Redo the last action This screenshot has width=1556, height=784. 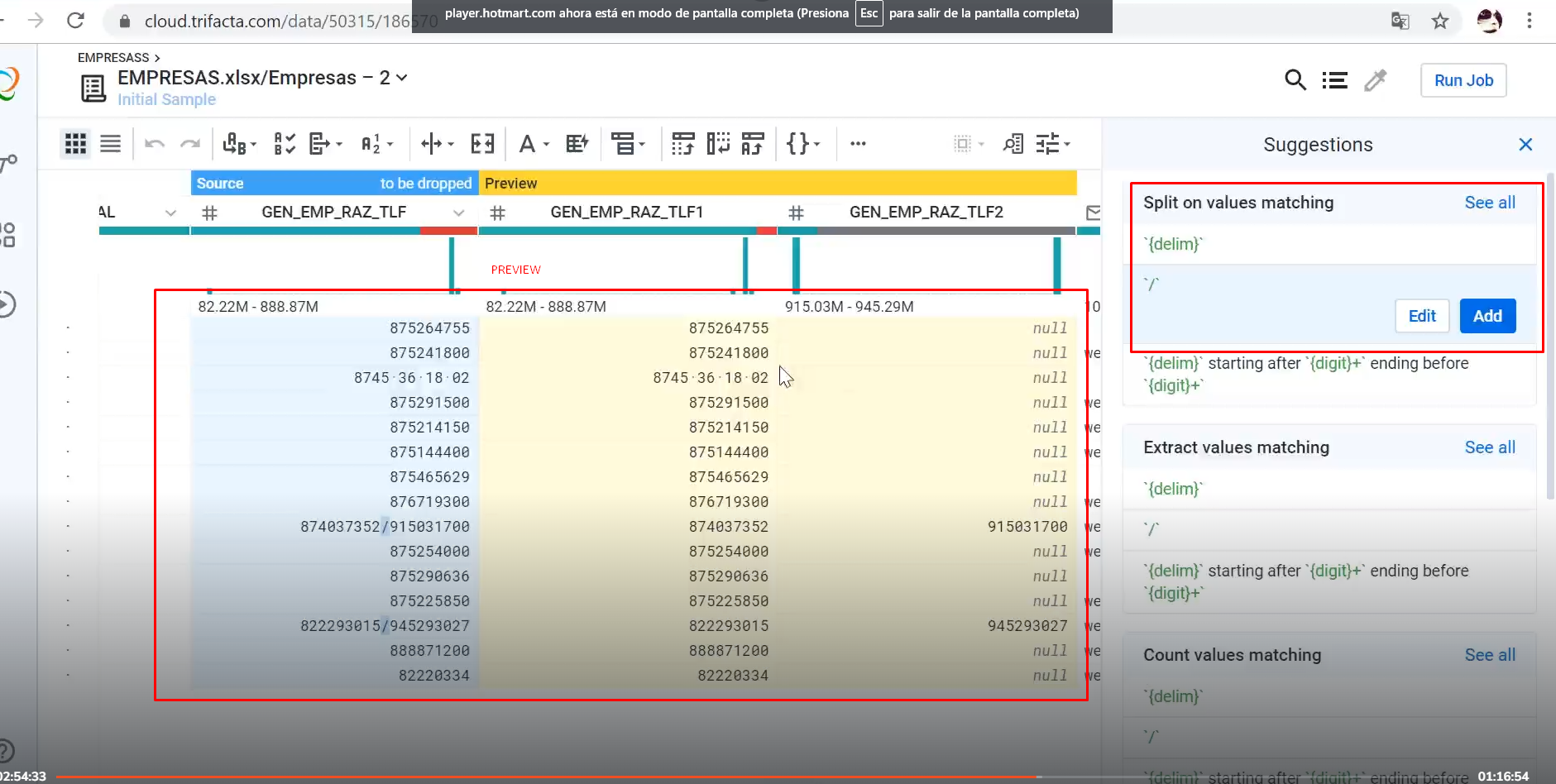(x=192, y=143)
